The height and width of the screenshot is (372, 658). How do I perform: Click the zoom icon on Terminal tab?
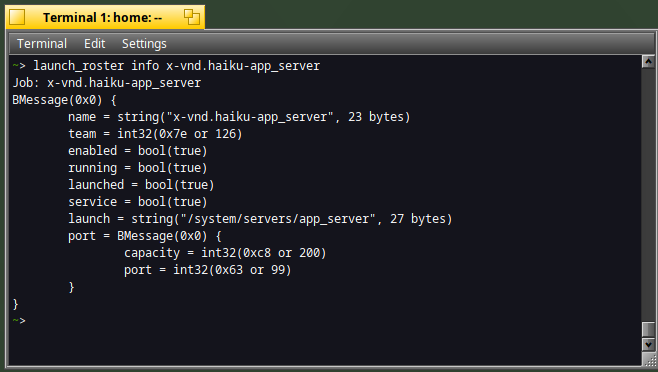[x=192, y=17]
